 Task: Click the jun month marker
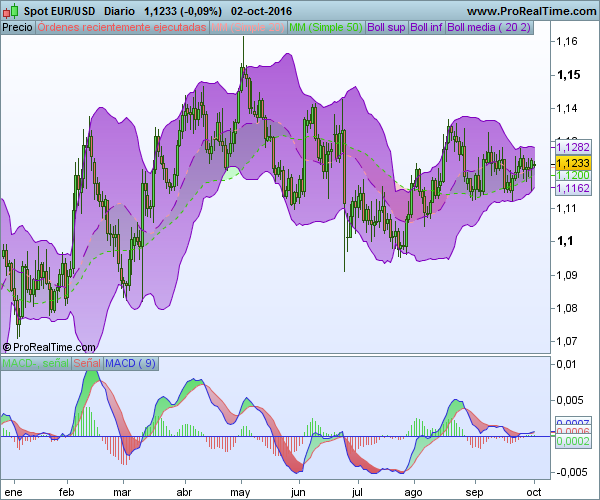(x=298, y=492)
